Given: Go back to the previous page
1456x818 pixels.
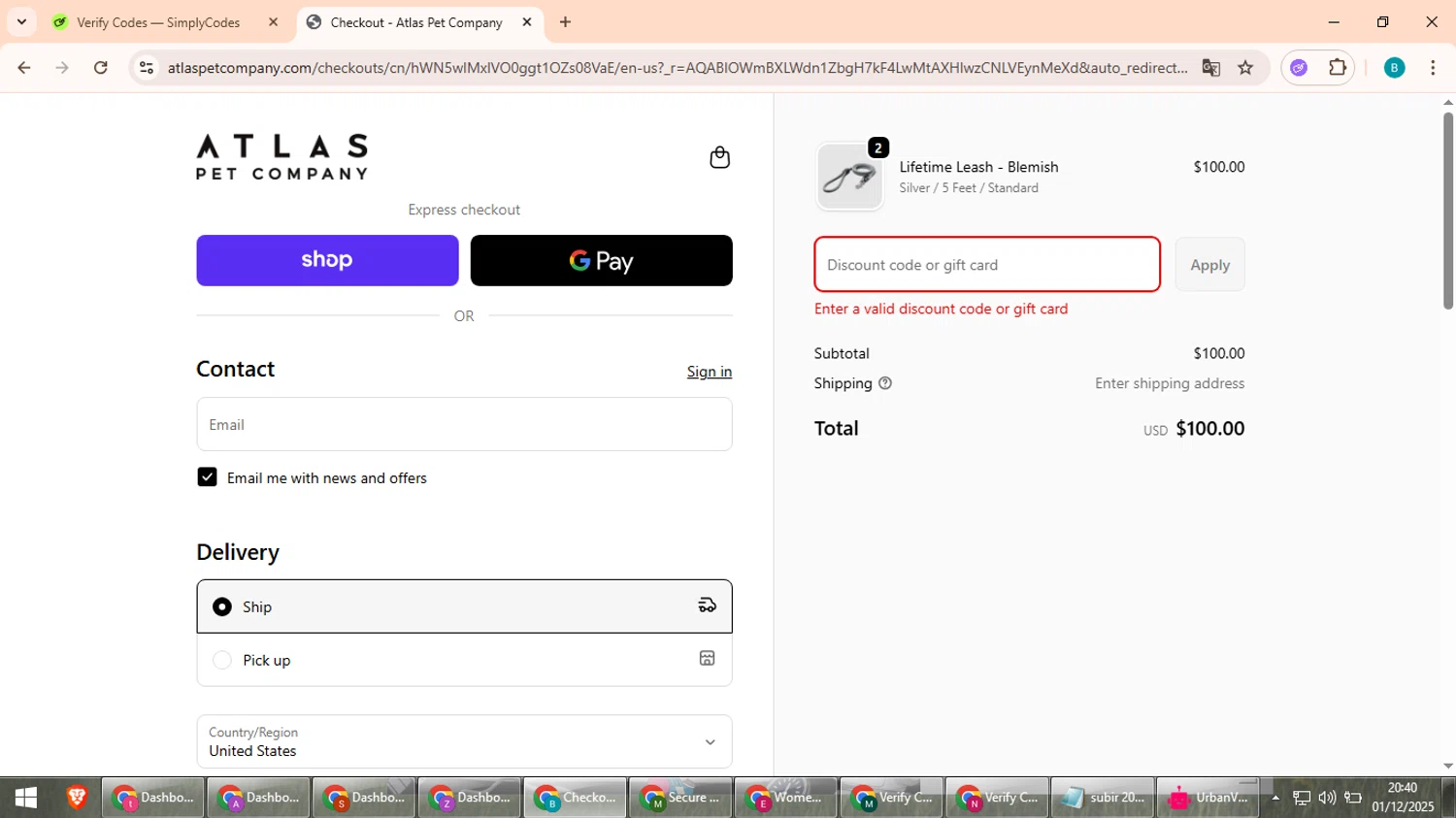Looking at the screenshot, I should pyautogui.click(x=24, y=67).
